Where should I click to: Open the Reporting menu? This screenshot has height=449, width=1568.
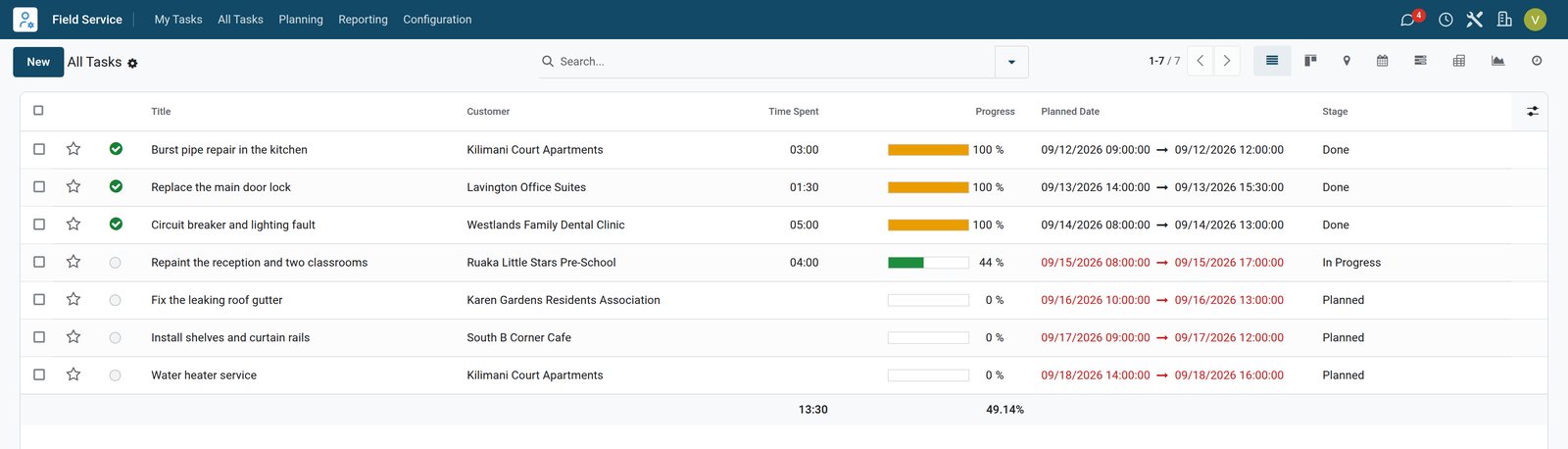[363, 20]
